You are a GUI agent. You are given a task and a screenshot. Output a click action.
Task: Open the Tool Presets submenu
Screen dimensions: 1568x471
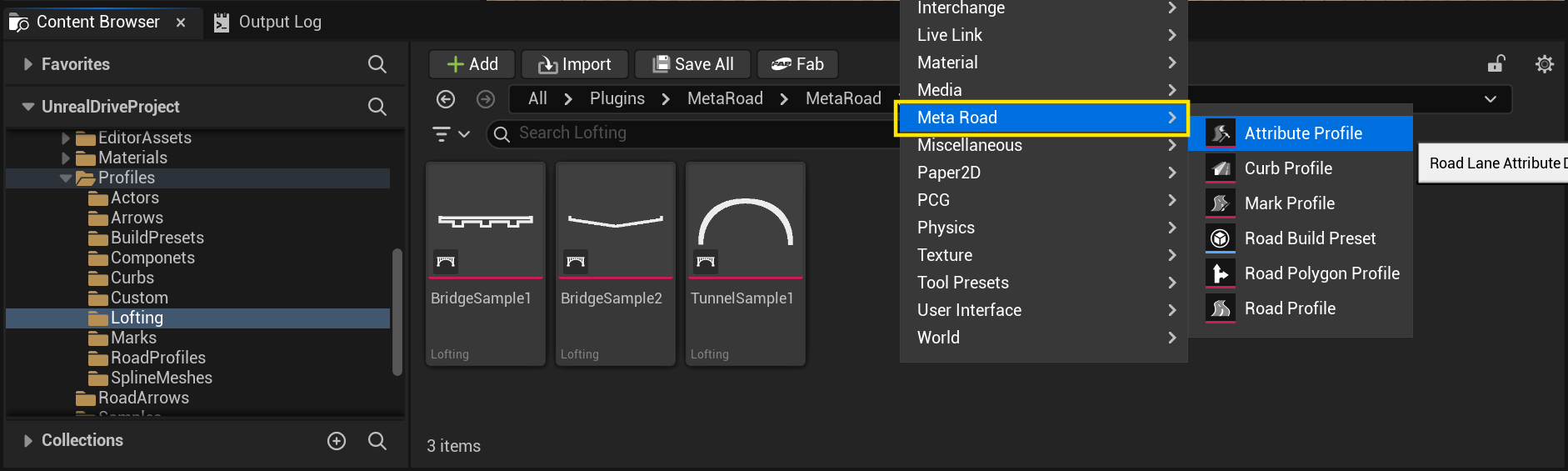(1043, 283)
